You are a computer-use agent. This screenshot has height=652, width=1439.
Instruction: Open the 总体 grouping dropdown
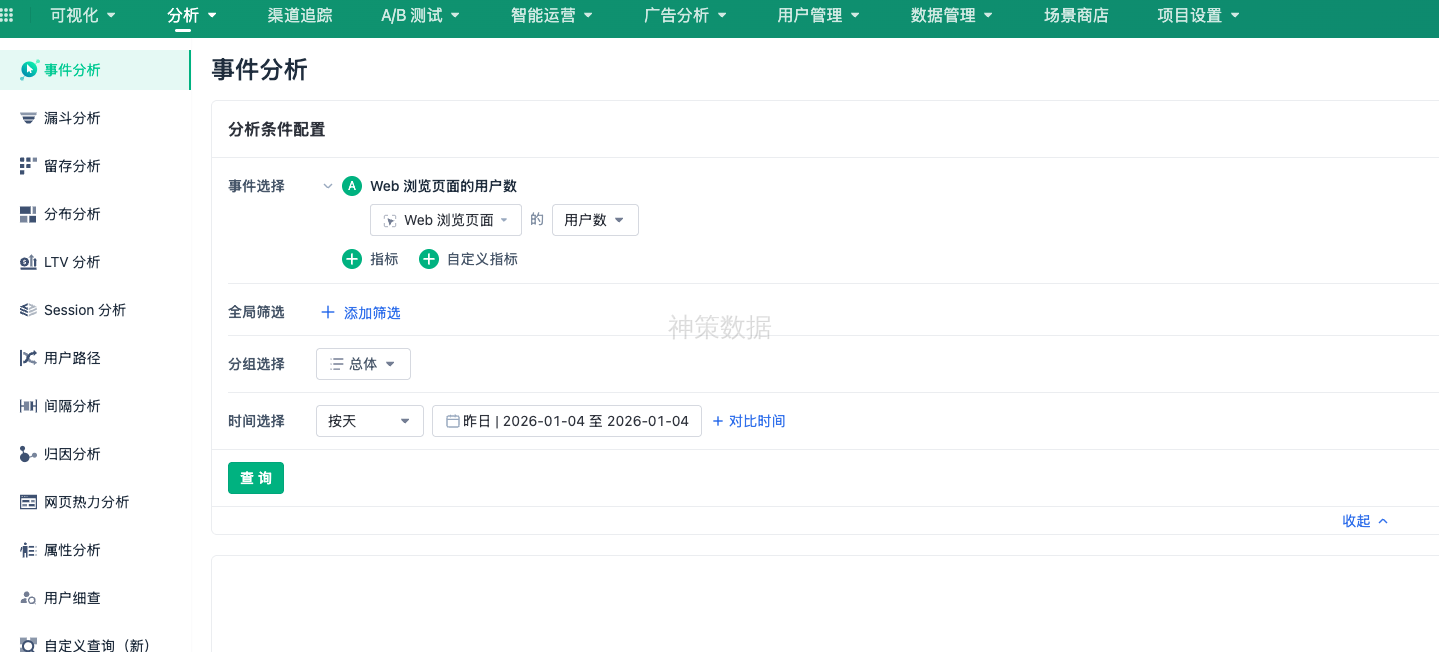coord(363,363)
